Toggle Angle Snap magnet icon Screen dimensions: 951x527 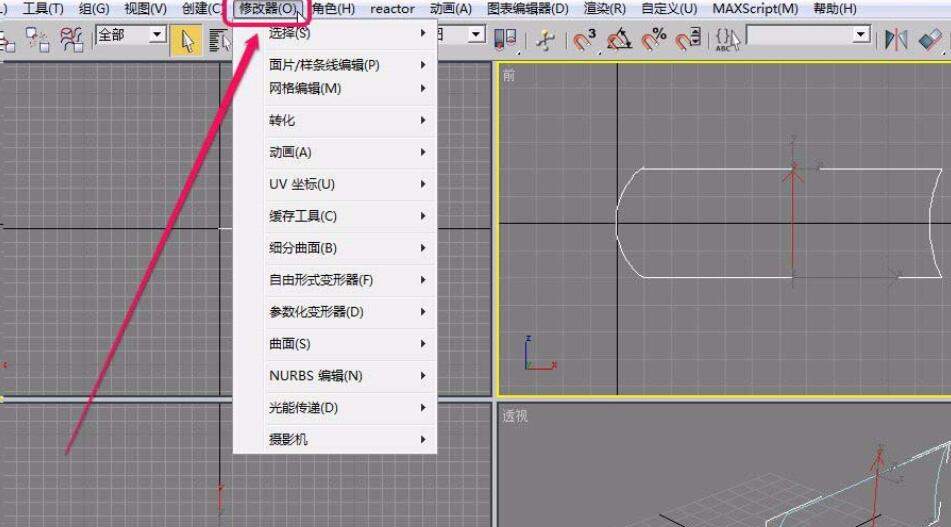click(x=619, y=40)
